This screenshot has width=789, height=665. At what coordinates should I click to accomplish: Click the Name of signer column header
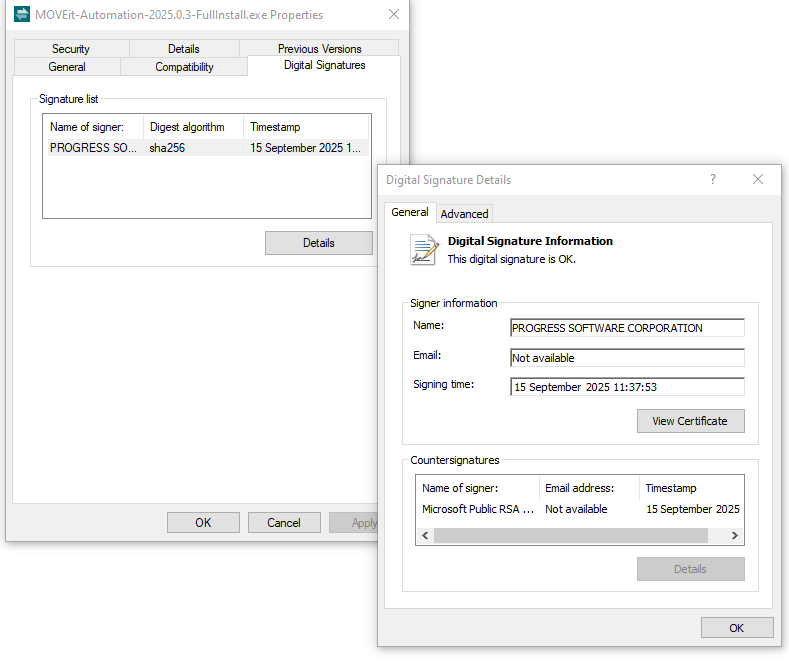[x=94, y=127]
